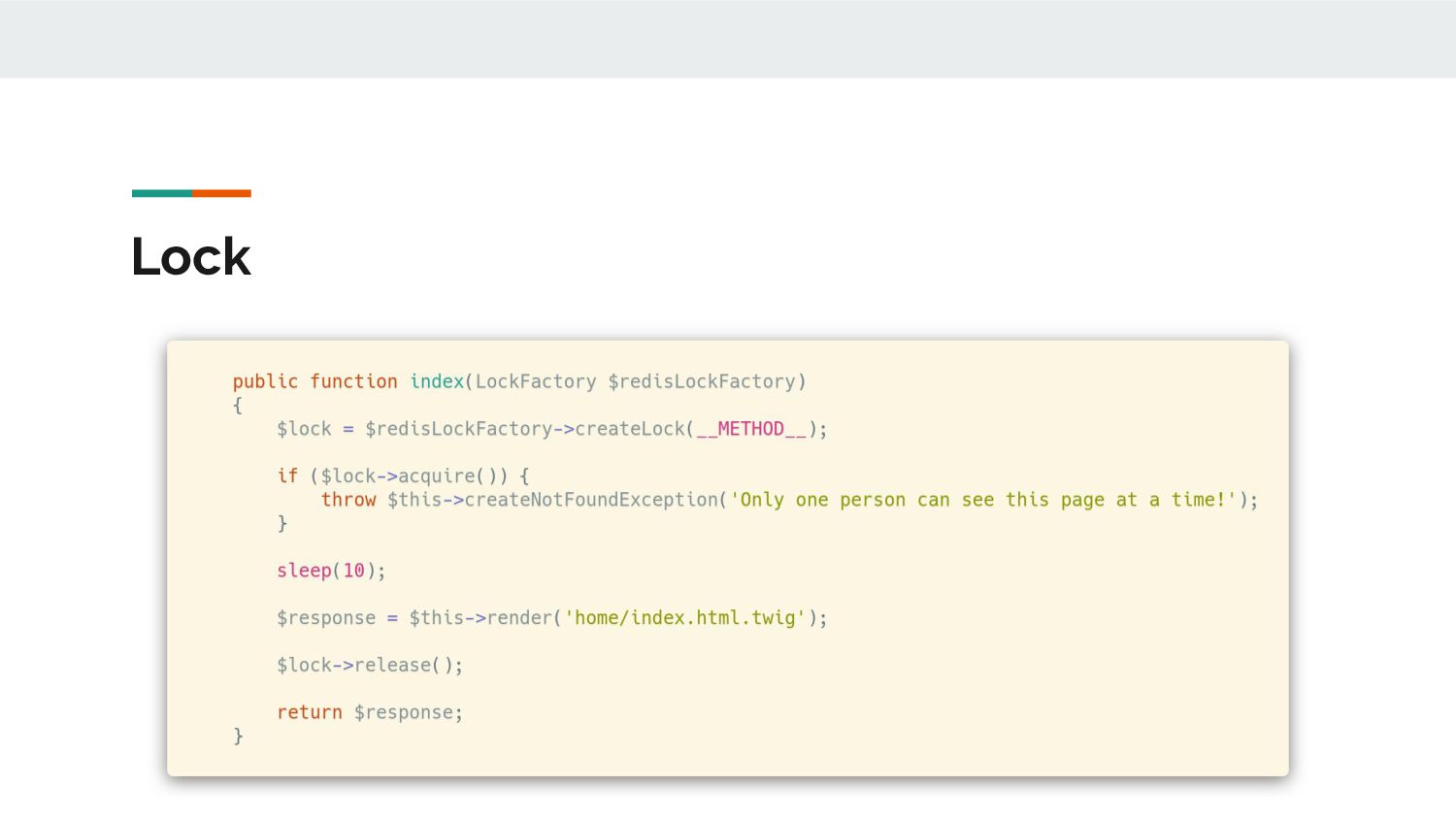1456x819 pixels.
Task: Click the "sleep" function call
Action: click(304, 571)
